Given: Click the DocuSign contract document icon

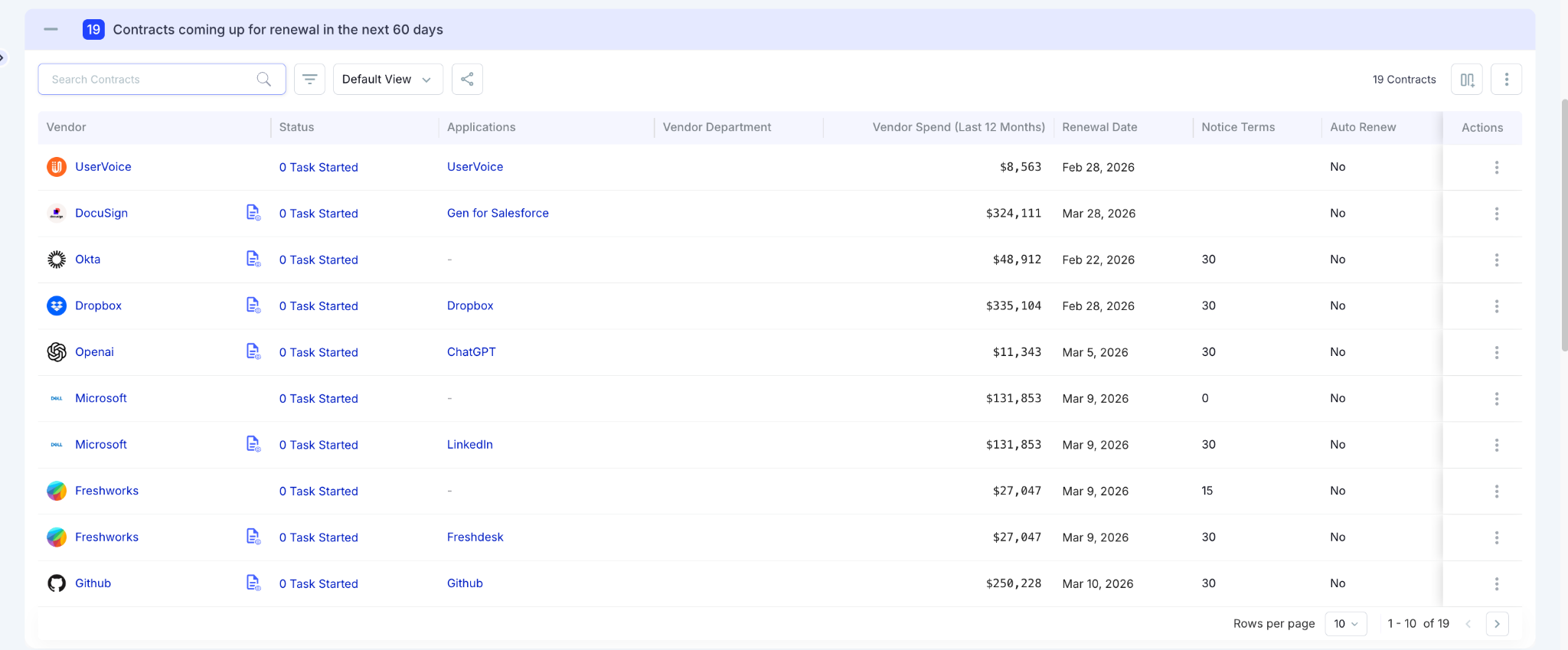Looking at the screenshot, I should (253, 212).
